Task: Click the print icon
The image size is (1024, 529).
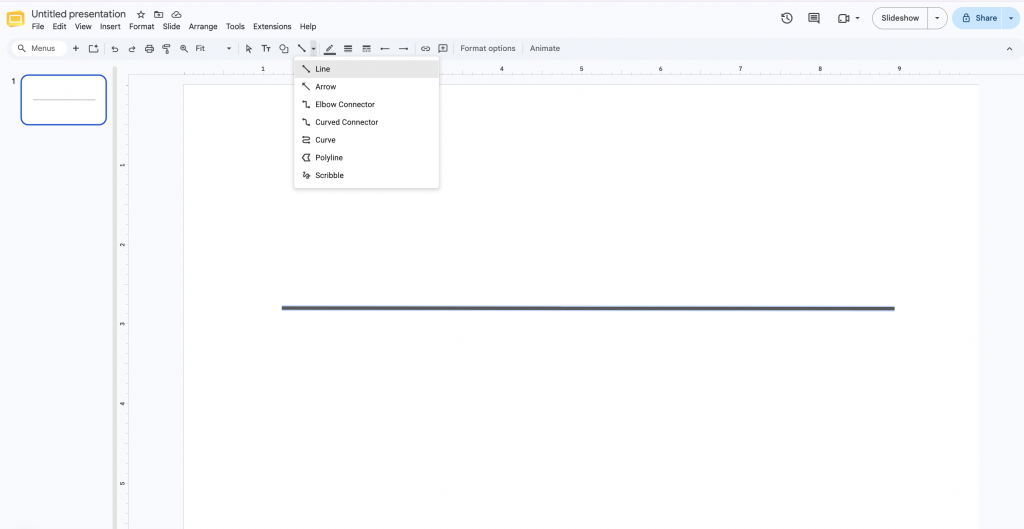Action: point(150,48)
